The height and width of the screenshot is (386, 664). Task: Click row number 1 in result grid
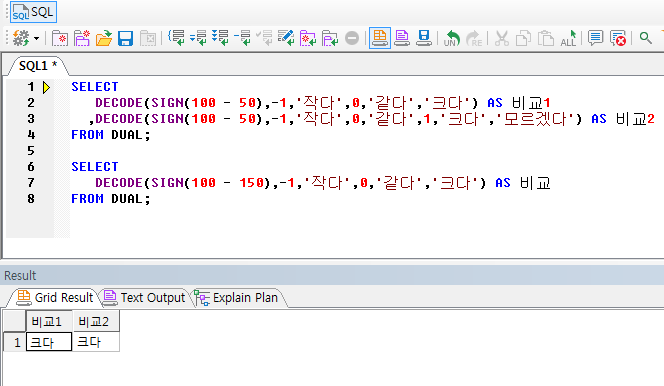15,342
